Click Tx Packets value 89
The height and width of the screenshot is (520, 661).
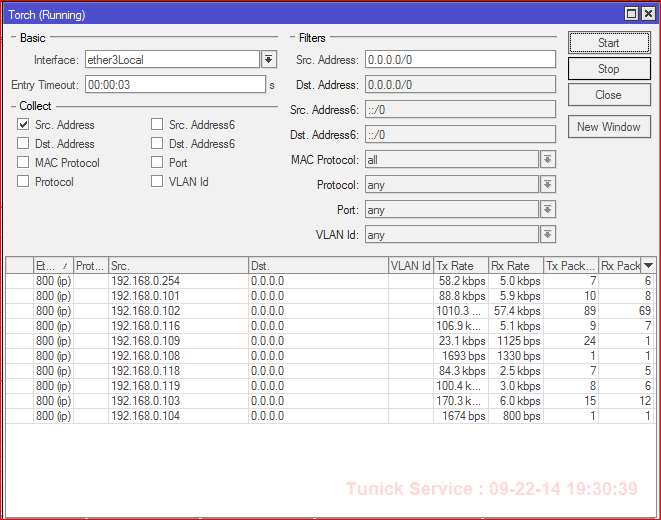point(590,311)
